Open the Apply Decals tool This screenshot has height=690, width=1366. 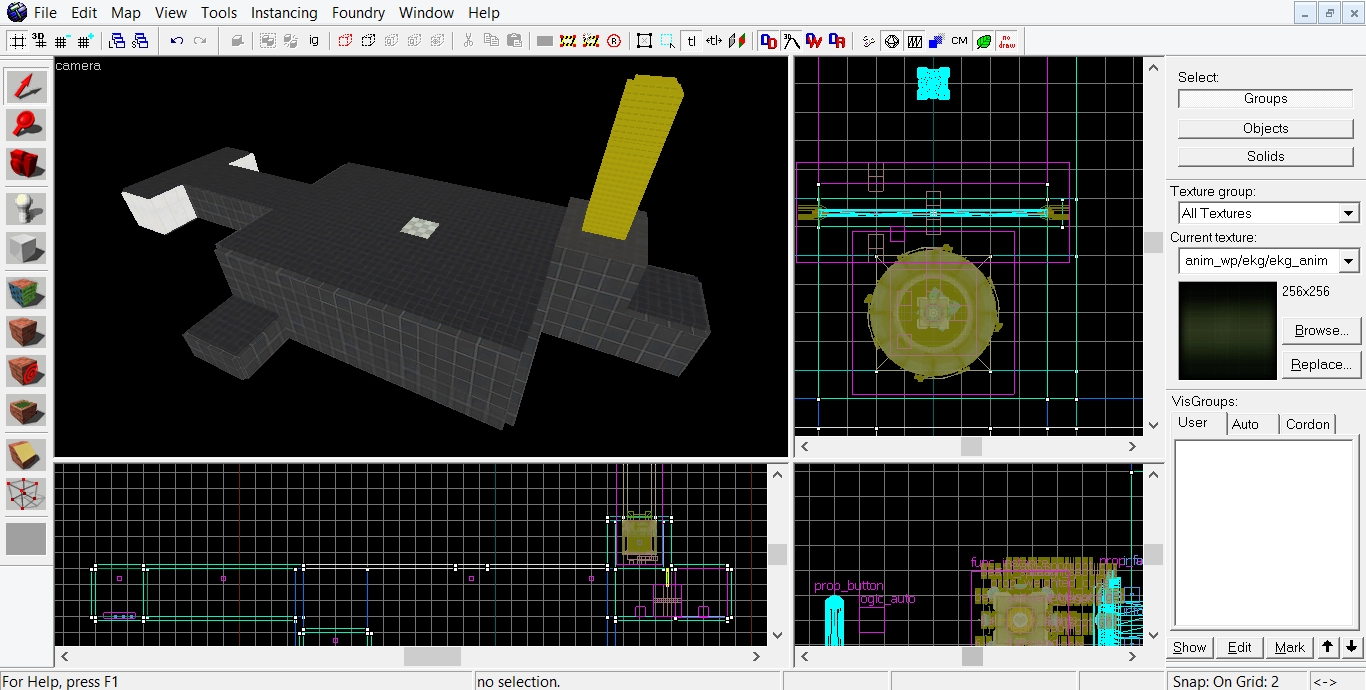[26, 369]
